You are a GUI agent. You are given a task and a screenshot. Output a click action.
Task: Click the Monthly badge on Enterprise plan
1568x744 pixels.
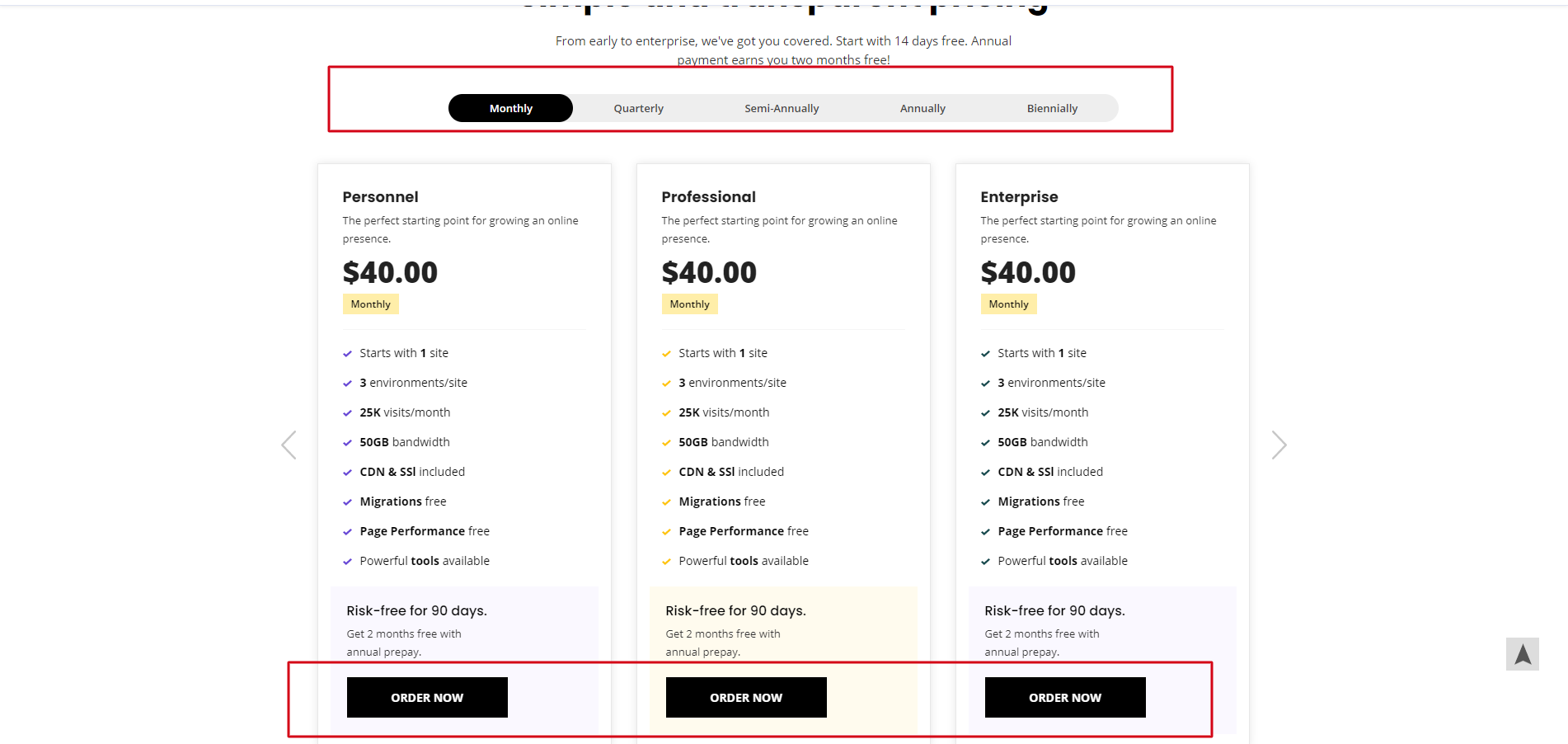click(x=1008, y=304)
